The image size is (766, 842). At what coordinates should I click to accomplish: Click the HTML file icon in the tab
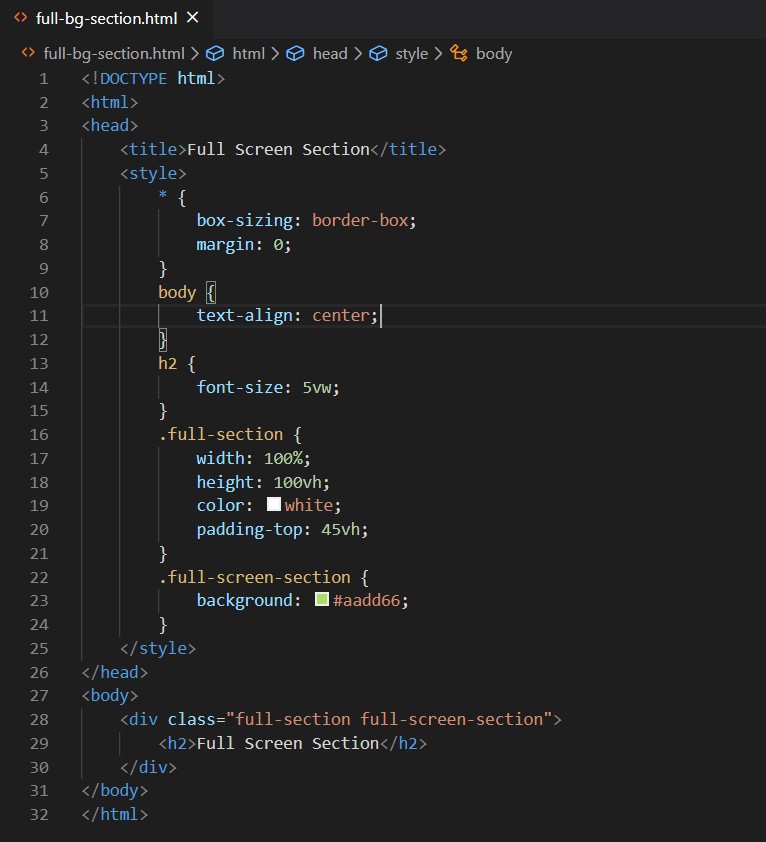pyautogui.click(x=20, y=18)
